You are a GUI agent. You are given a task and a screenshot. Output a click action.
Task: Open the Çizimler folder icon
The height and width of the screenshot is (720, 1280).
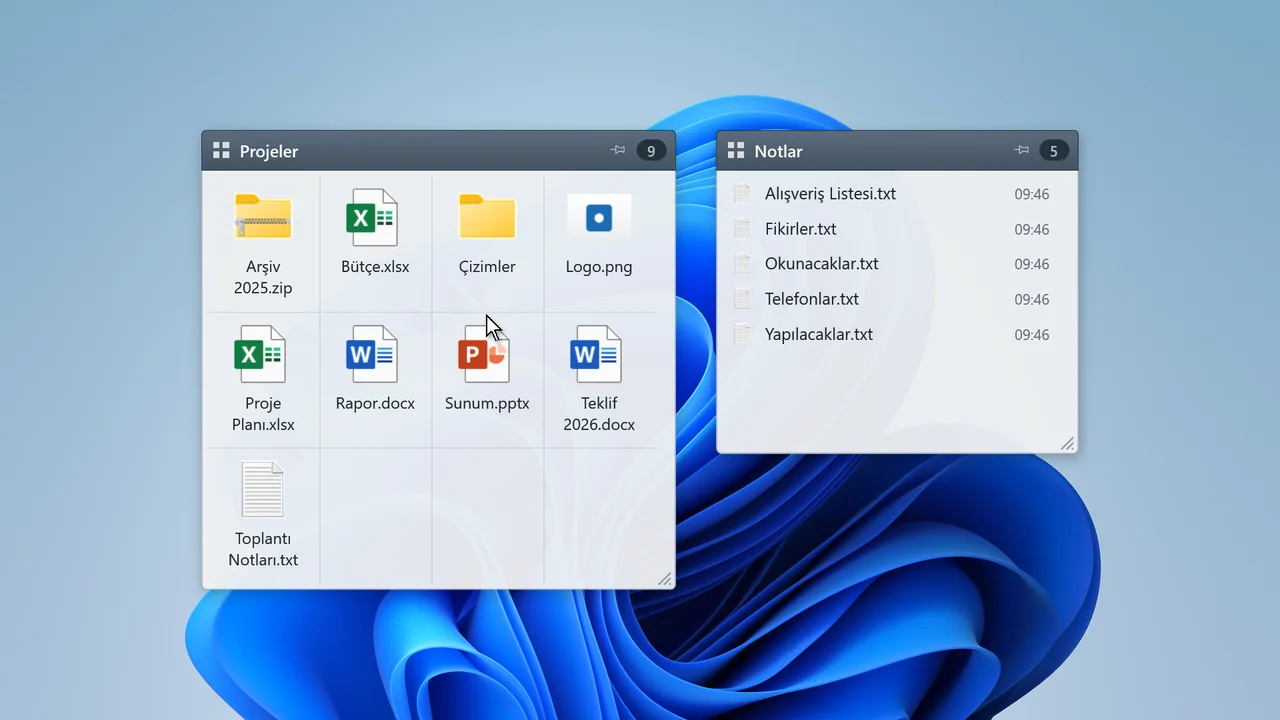click(x=487, y=217)
